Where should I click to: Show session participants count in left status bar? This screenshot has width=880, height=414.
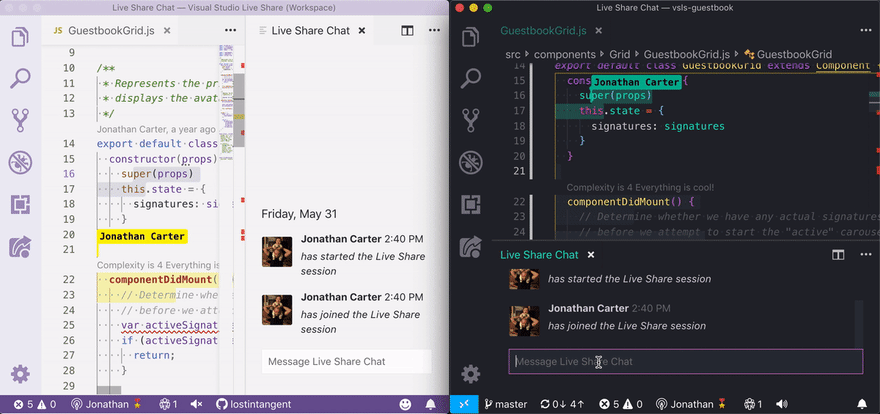click(168, 404)
